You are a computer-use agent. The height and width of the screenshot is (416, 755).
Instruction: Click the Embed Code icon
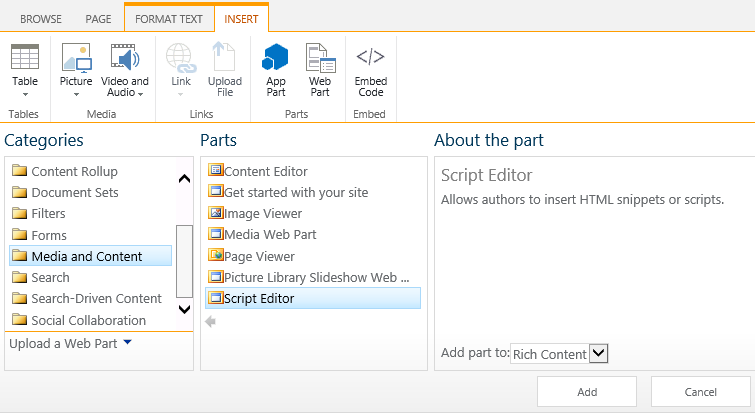(370, 57)
